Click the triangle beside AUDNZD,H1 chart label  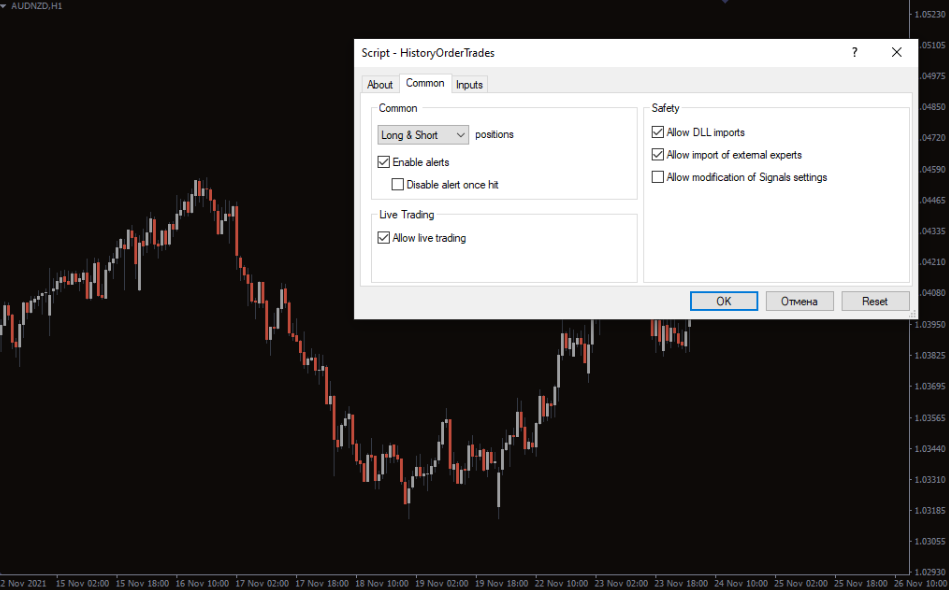click(4, 6)
